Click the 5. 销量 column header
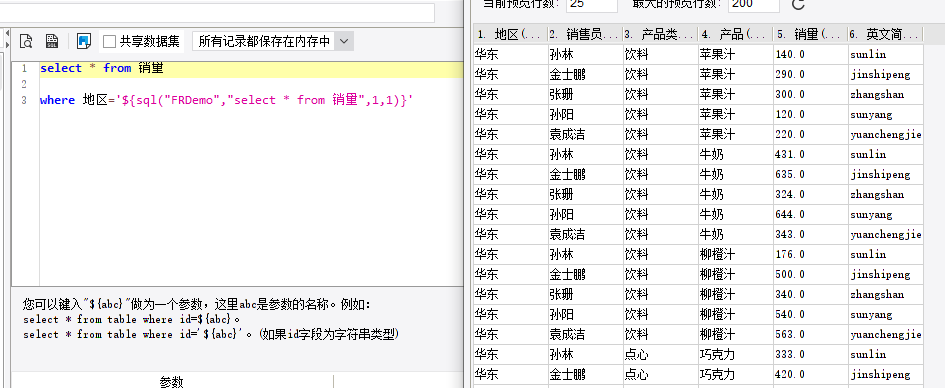Viewport: 945px width, 388px height. point(810,34)
